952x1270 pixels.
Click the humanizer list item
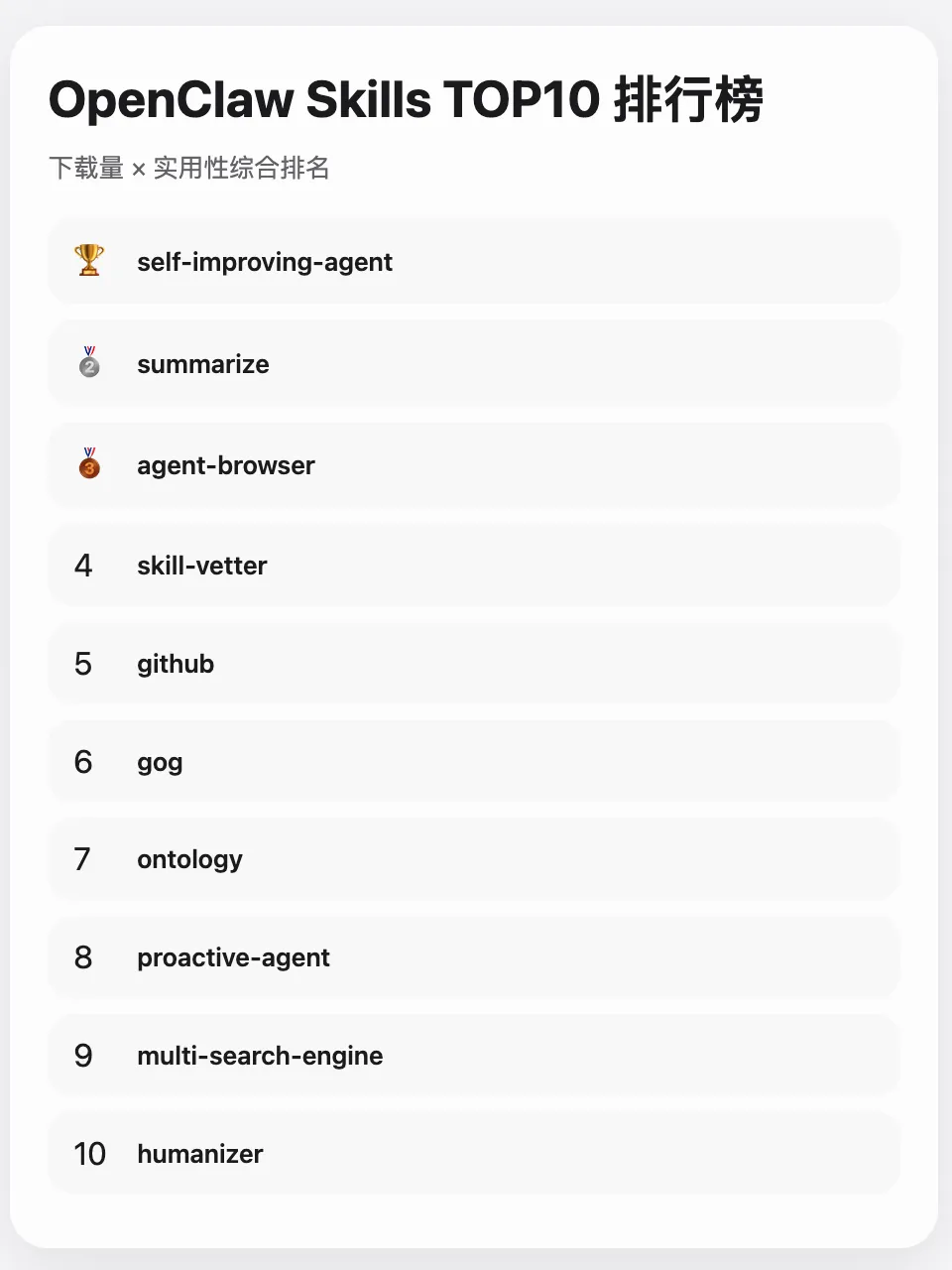point(474,1153)
